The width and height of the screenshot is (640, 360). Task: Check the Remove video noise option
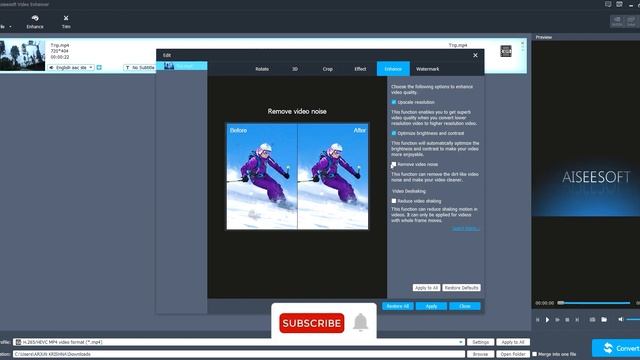(394, 164)
